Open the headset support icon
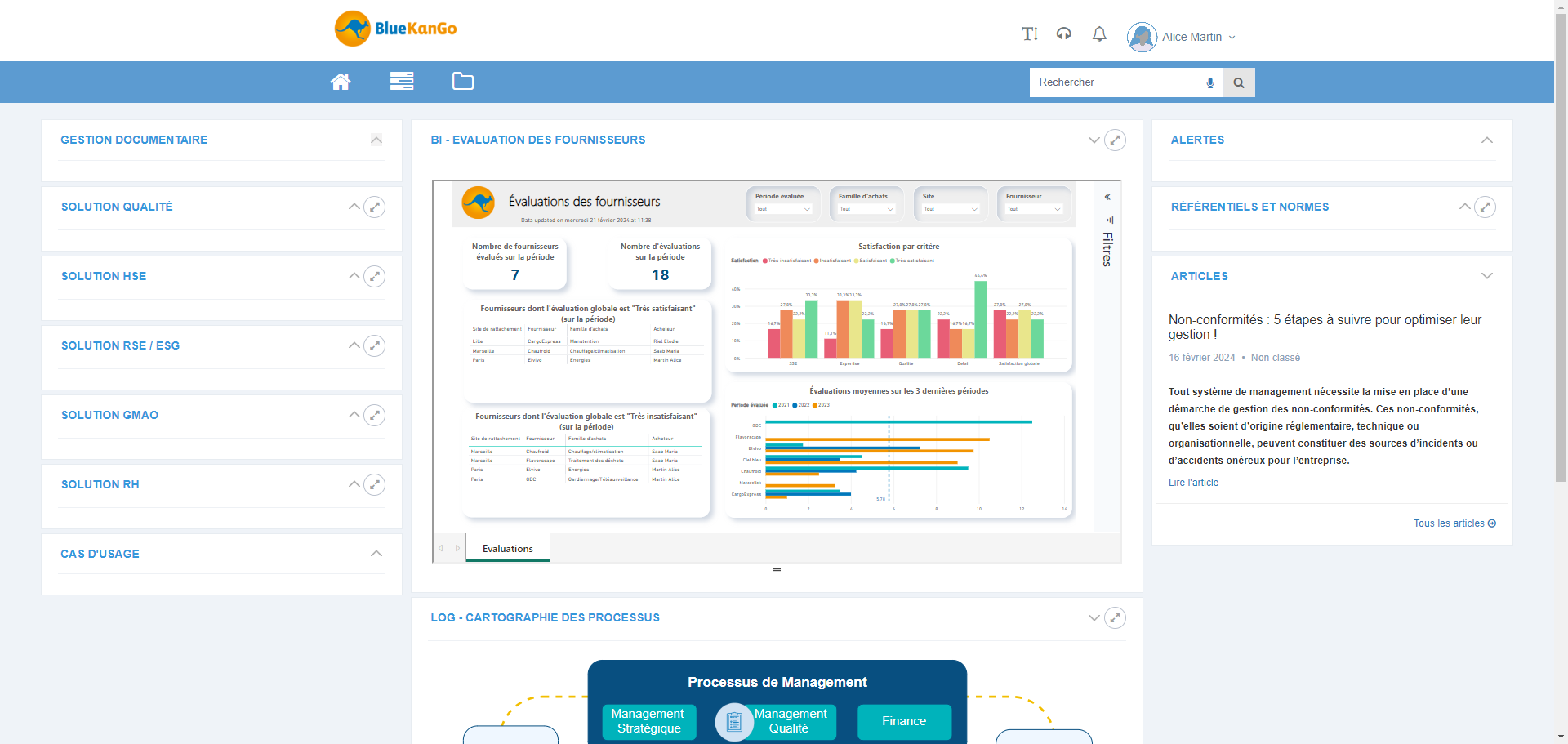 pyautogui.click(x=1063, y=33)
